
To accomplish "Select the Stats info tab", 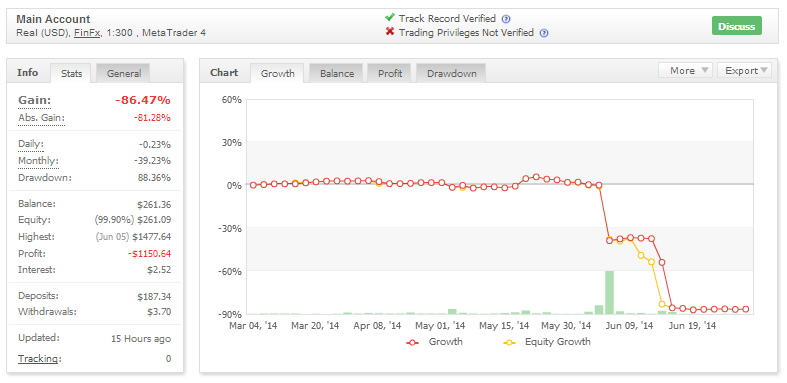I will 71,73.
